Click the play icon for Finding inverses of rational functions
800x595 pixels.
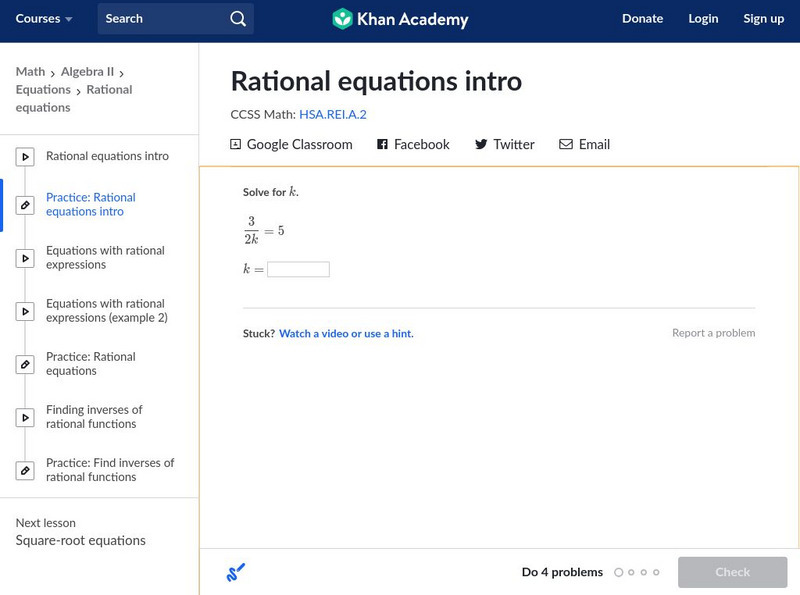coord(24,416)
